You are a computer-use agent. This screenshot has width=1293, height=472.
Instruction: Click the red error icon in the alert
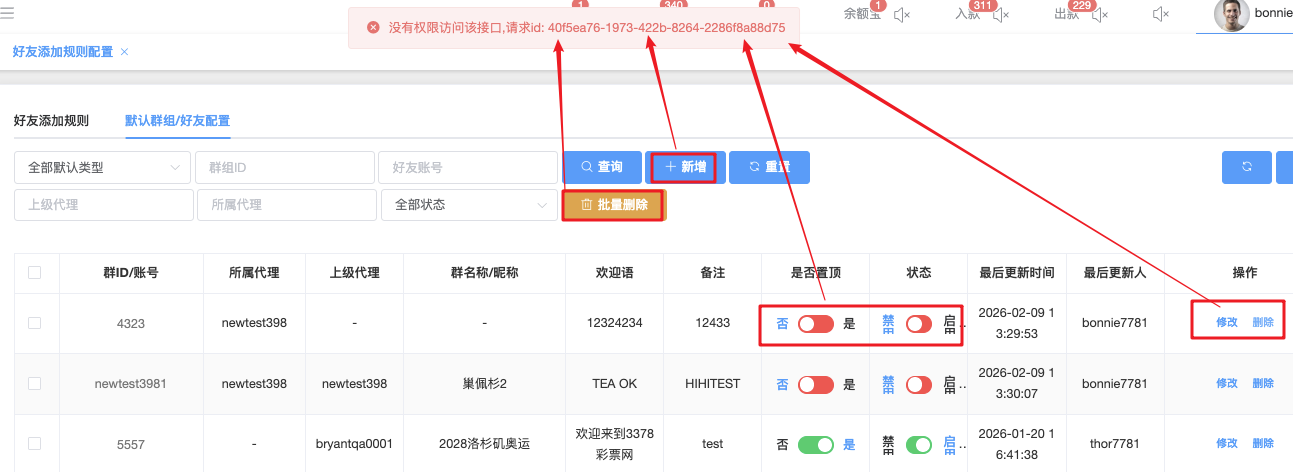coord(373,28)
